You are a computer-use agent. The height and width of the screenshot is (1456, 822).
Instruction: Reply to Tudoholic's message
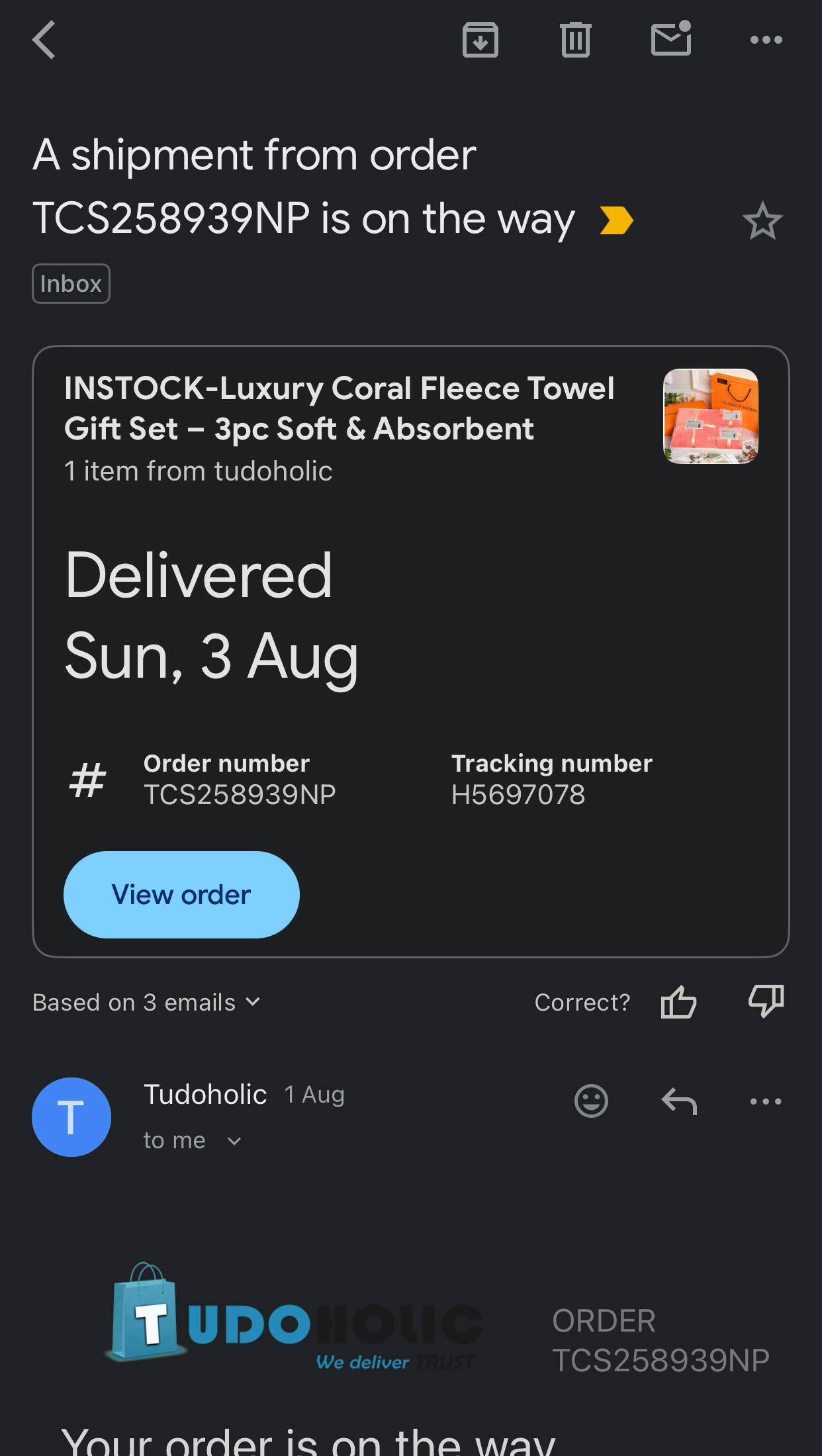point(679,1101)
